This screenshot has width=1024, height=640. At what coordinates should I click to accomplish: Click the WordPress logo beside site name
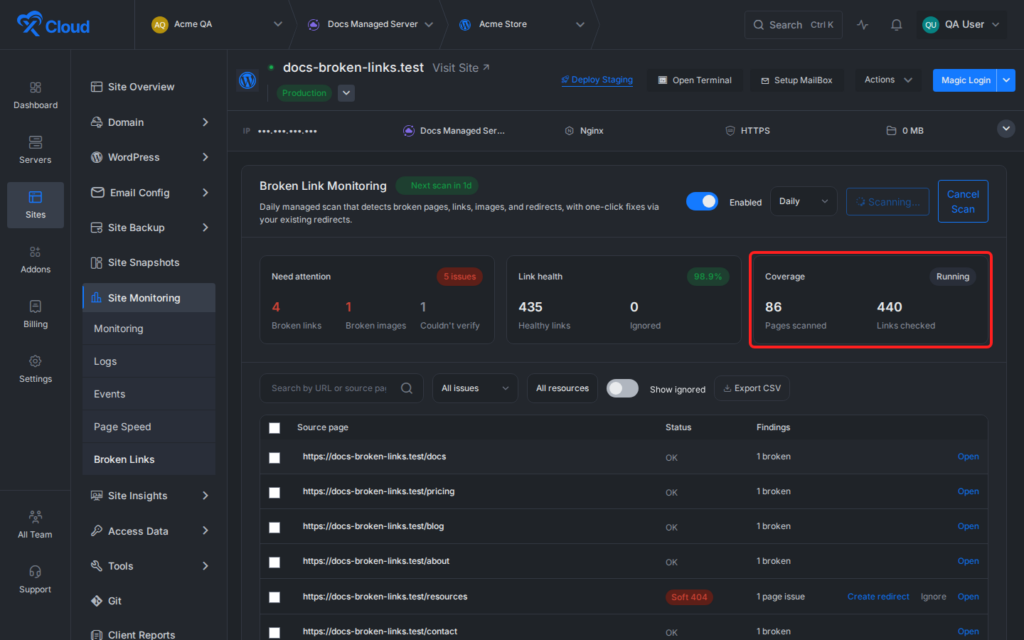tap(248, 80)
